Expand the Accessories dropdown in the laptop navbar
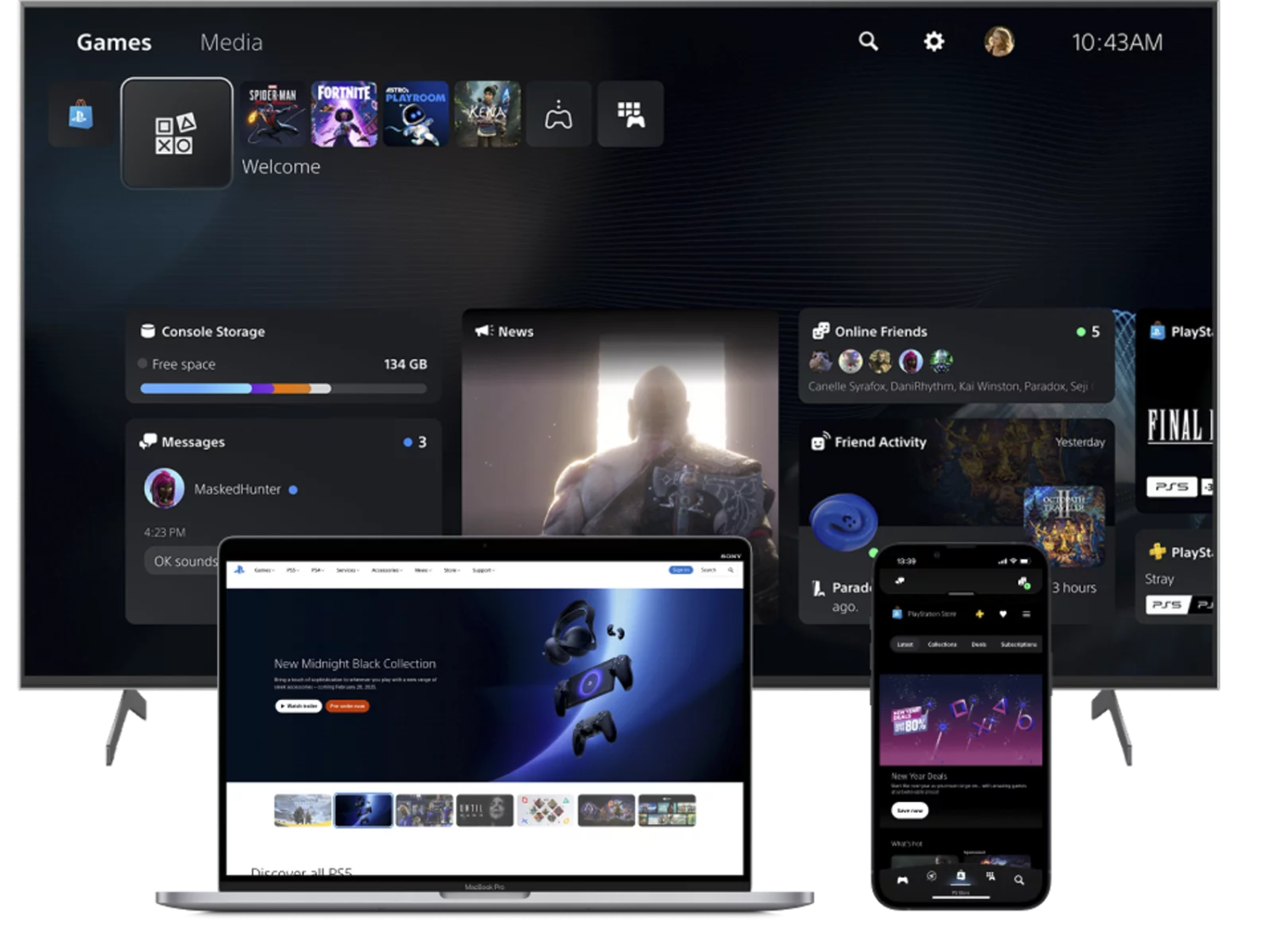1273x952 pixels. point(387,570)
